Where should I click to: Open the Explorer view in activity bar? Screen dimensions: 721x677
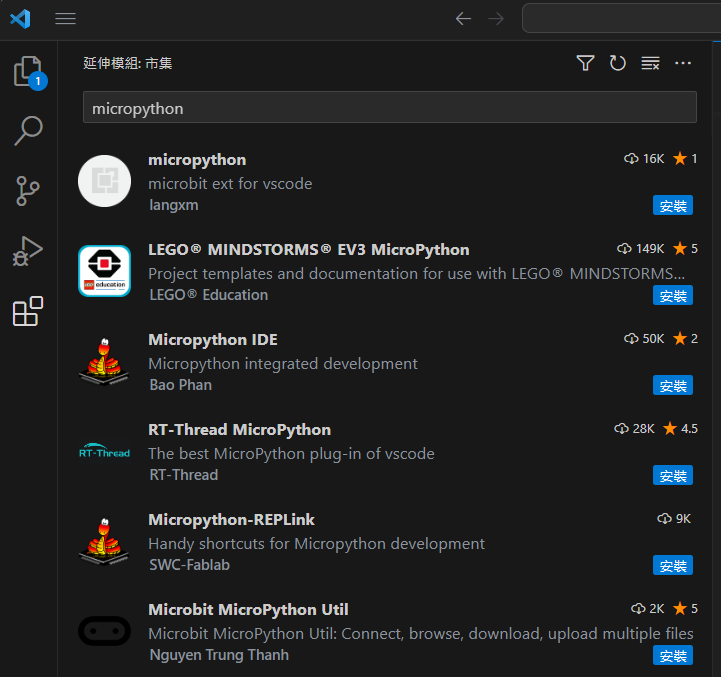click(x=29, y=72)
